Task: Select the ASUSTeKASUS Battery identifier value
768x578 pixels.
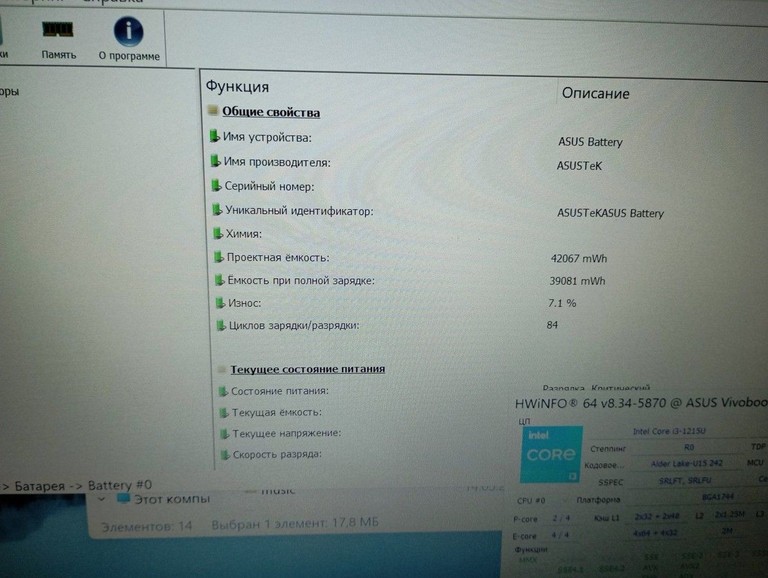Action: (610, 213)
